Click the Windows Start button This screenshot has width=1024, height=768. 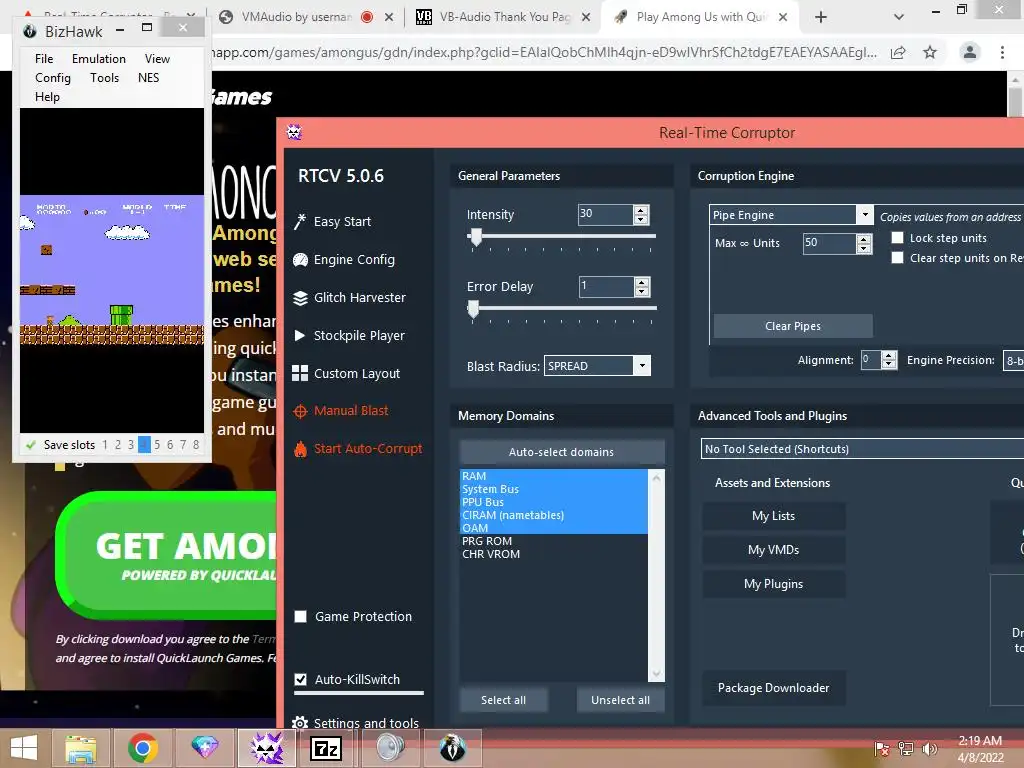point(24,748)
